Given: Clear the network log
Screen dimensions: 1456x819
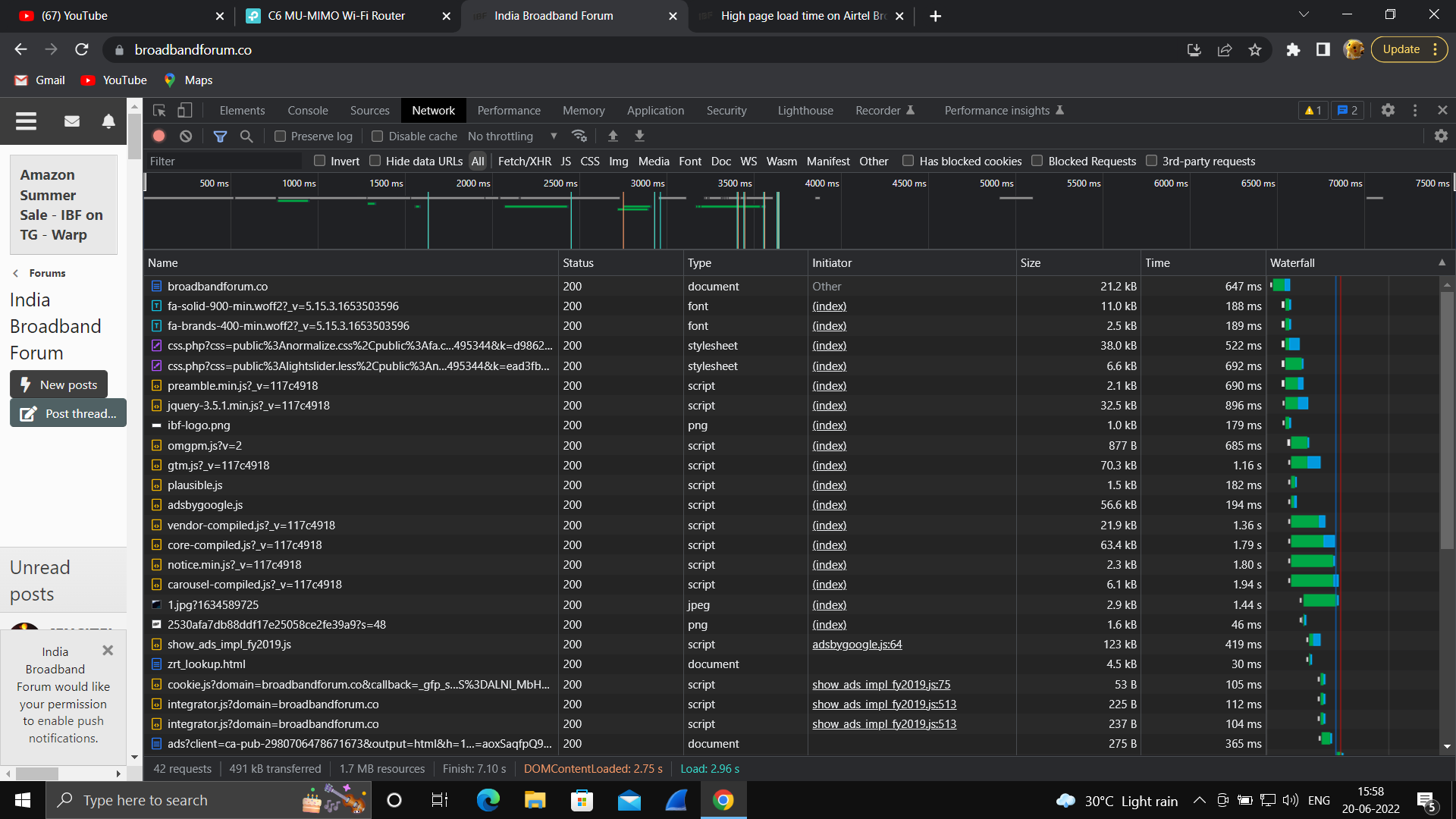Looking at the screenshot, I should [x=186, y=136].
